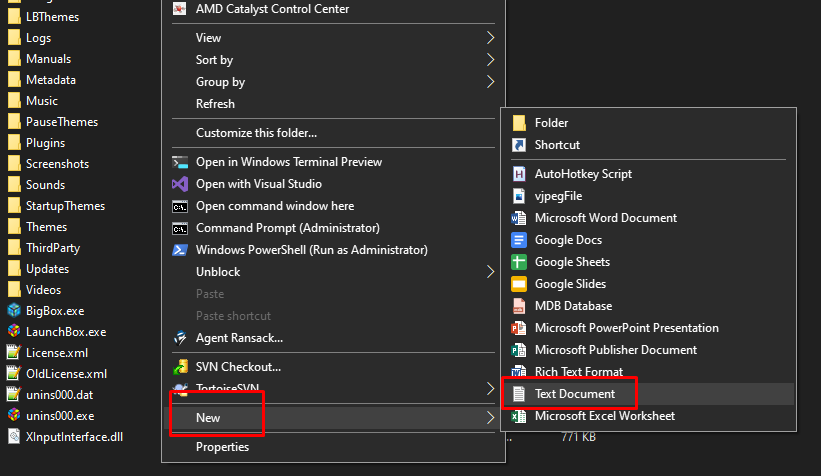
Task: Click the Folder icon in New submenu
Action: [x=519, y=123]
